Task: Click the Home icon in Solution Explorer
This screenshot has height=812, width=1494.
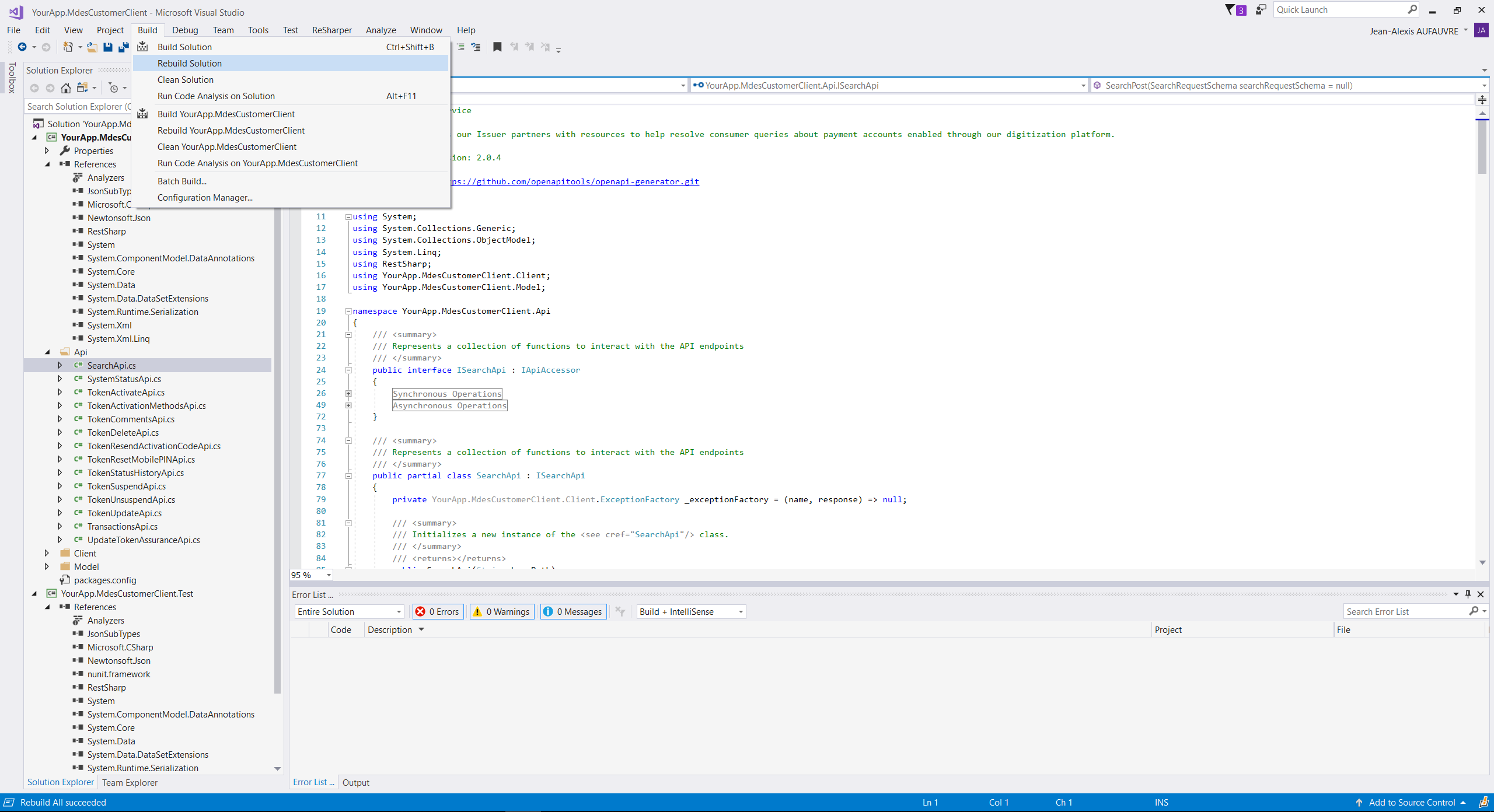Action: [66, 88]
